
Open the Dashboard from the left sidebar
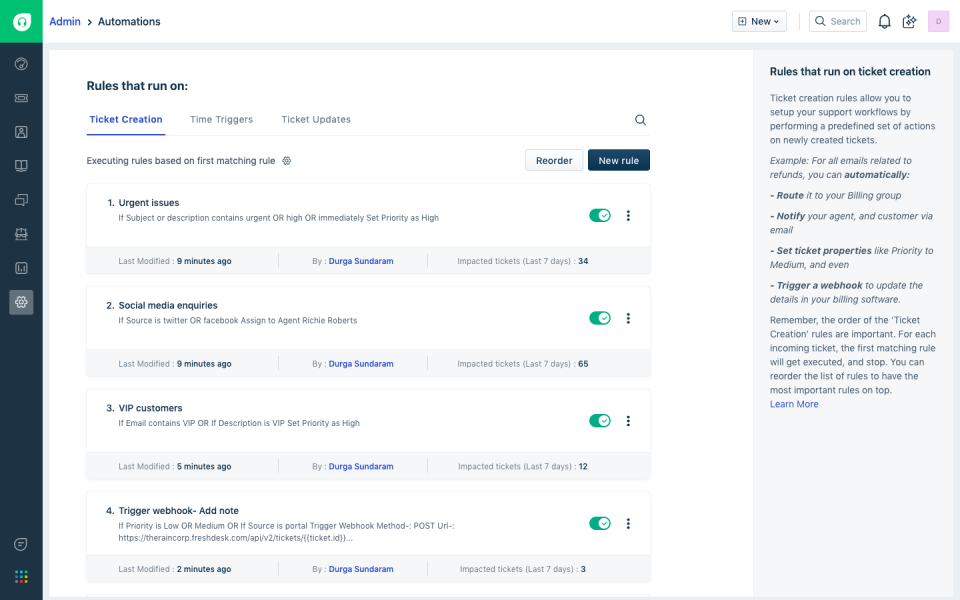tap(21, 63)
